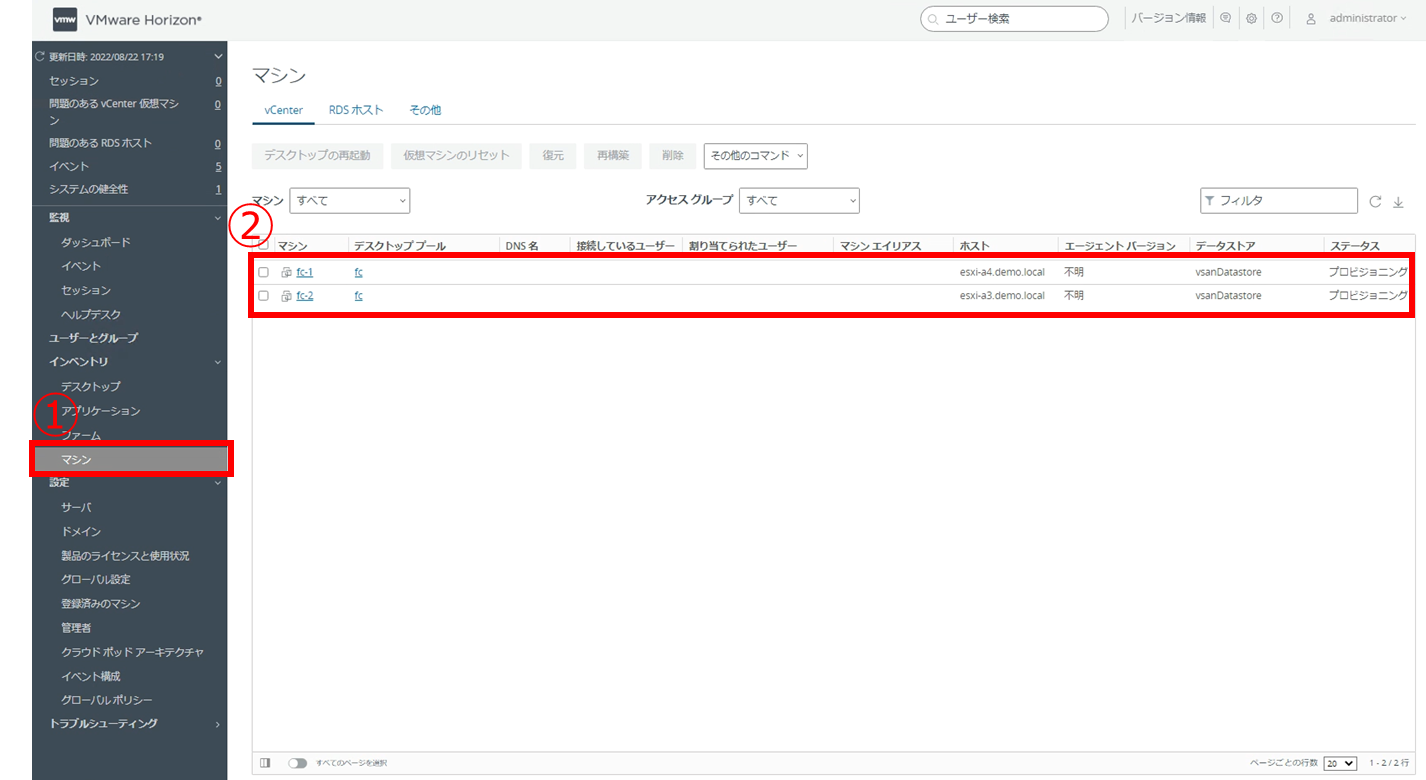1426x780 pixels.
Task: Open the rows per page selector
Action: click(x=1340, y=763)
